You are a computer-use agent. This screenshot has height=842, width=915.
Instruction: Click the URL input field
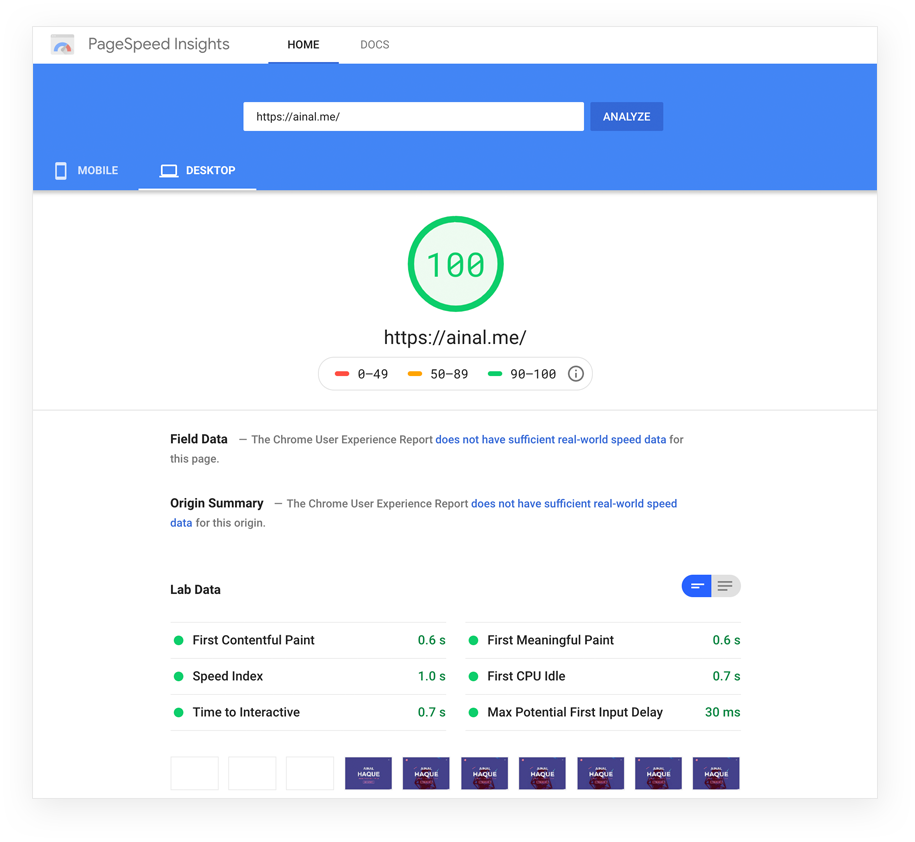click(413, 117)
